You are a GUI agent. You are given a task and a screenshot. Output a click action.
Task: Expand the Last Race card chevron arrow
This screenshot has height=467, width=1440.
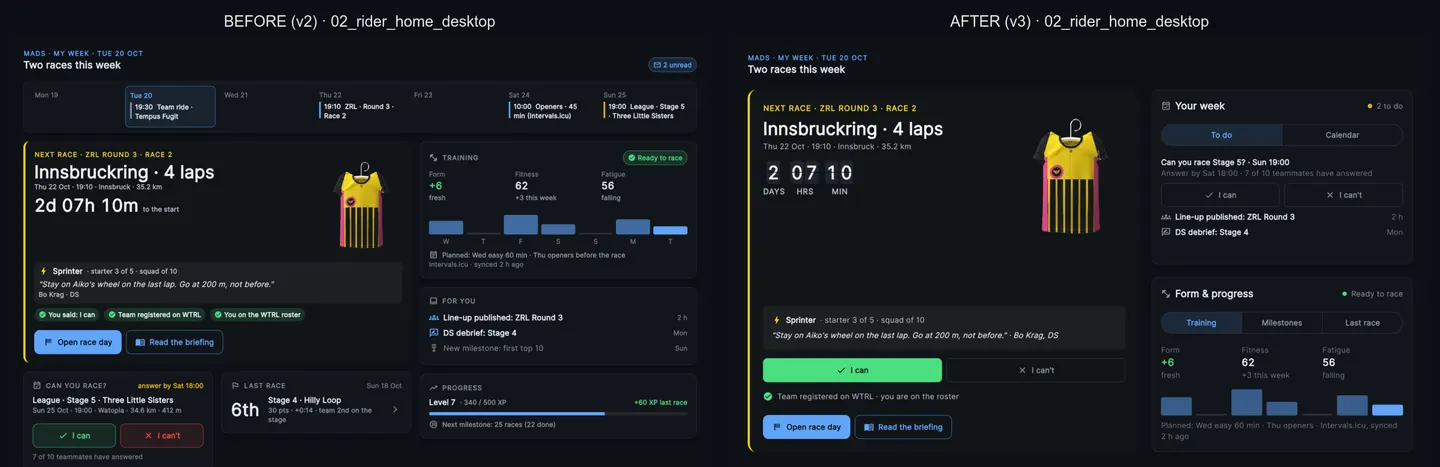[x=394, y=409]
